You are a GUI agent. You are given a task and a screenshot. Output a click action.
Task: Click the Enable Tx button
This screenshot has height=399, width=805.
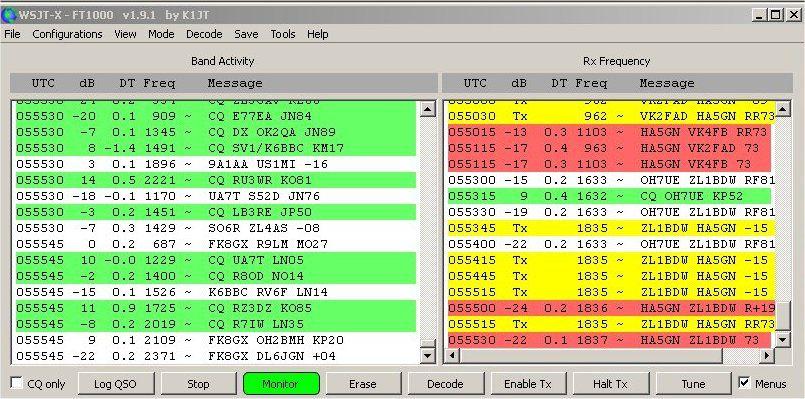click(528, 384)
